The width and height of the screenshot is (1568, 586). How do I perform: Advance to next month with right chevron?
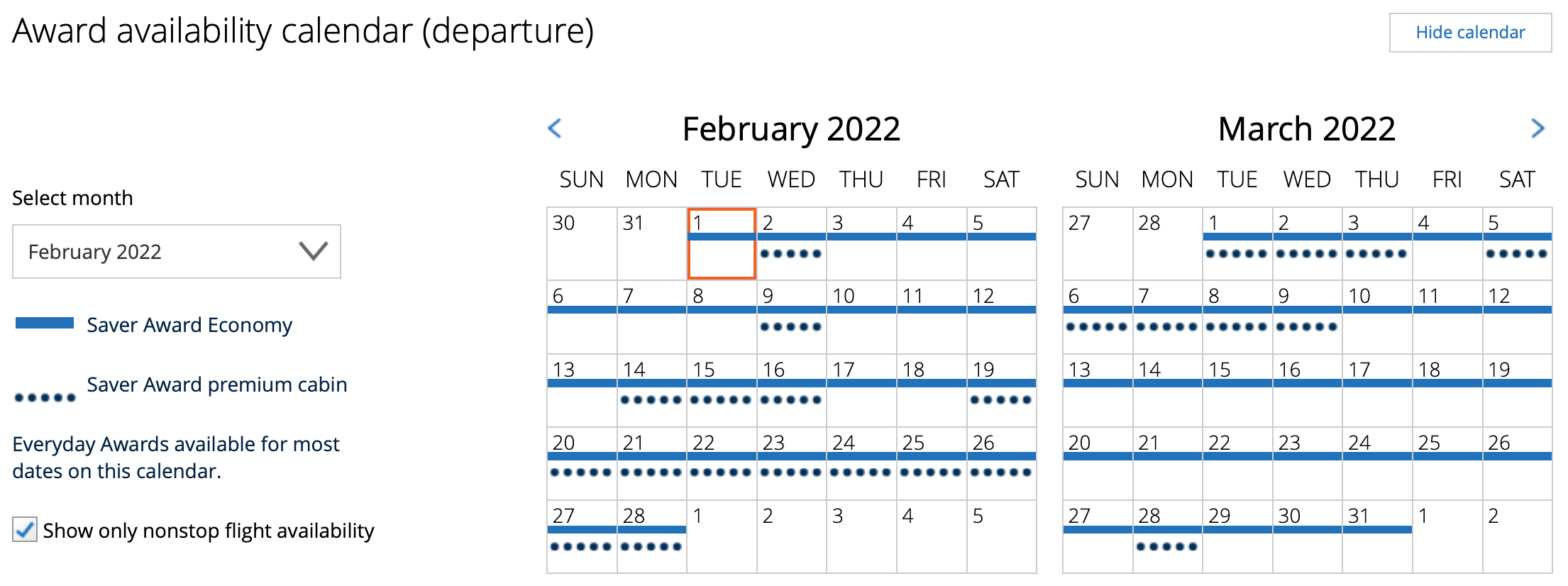(x=1537, y=128)
